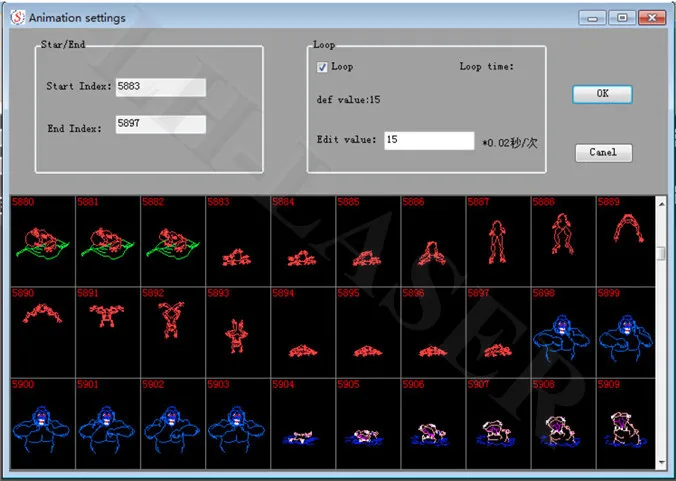Click the End Index field
676x481 pixels.
tap(160, 124)
